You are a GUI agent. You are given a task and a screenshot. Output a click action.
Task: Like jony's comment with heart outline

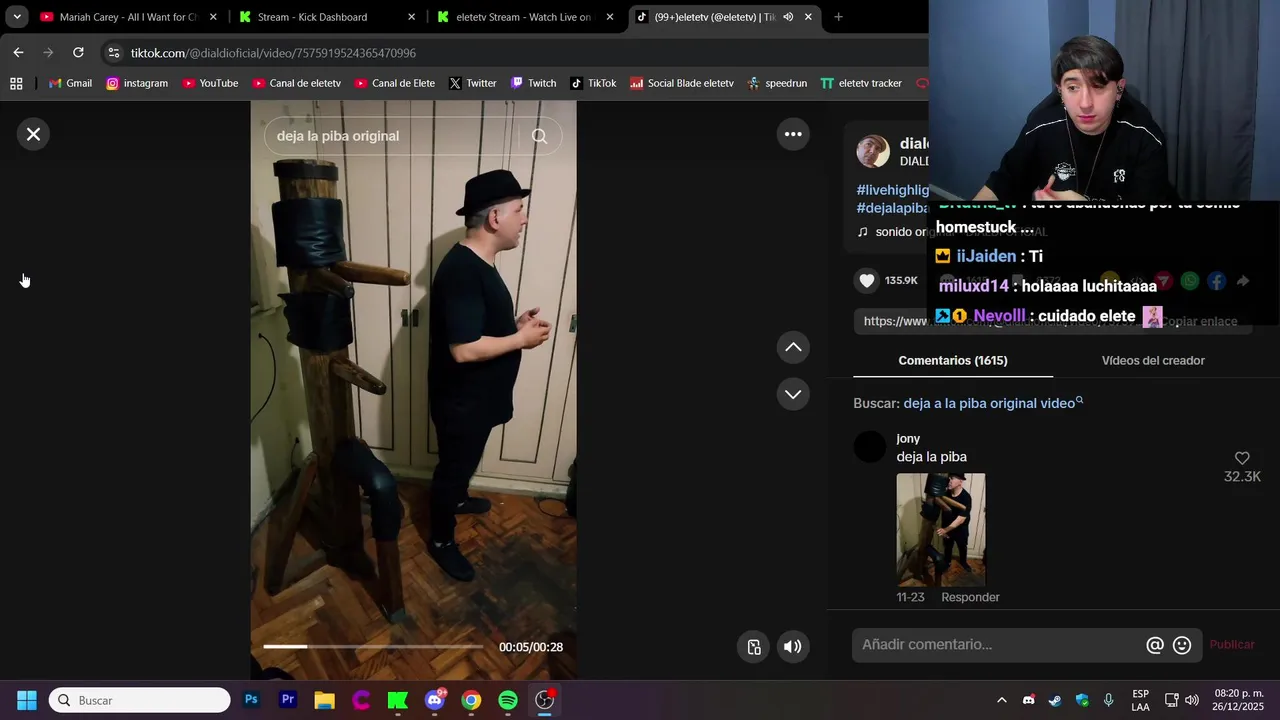[1242, 458]
